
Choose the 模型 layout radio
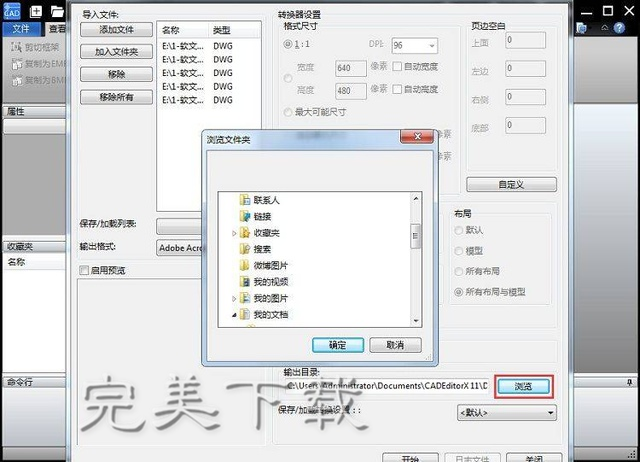[458, 251]
